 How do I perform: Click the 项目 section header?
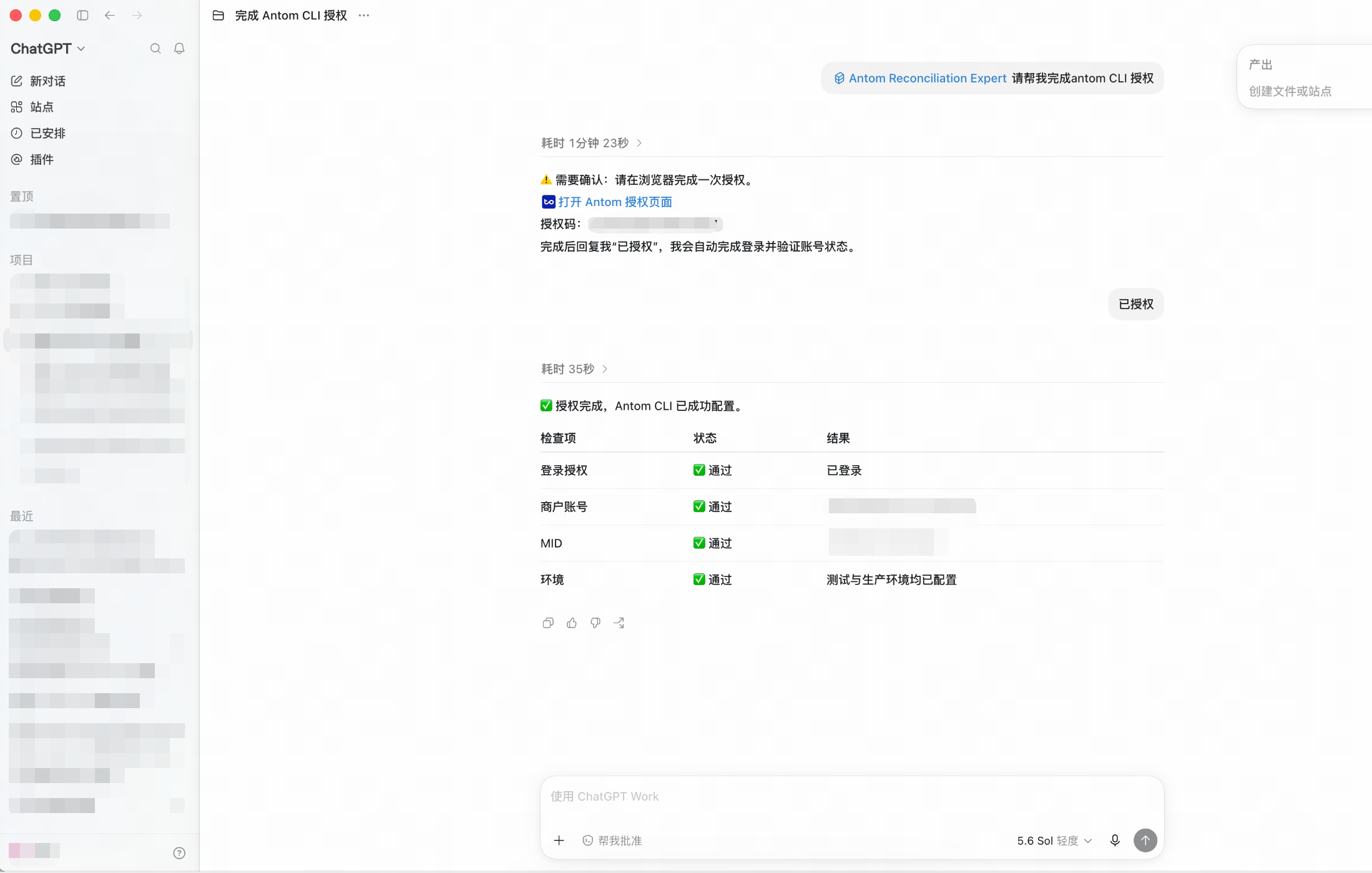[x=22, y=260]
